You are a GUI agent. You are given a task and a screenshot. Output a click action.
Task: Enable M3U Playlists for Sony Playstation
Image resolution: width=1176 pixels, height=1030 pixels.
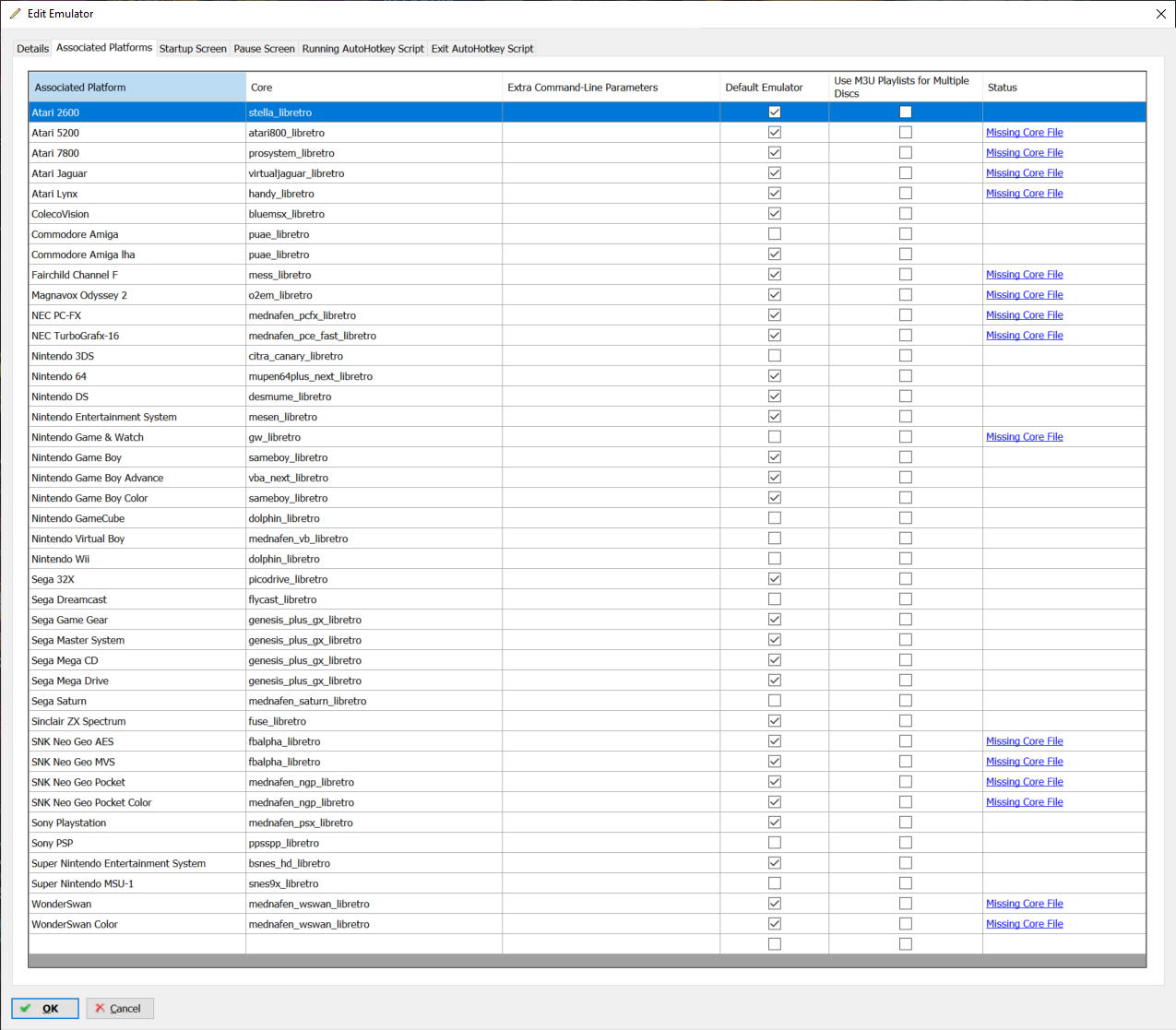pyautogui.click(x=906, y=823)
